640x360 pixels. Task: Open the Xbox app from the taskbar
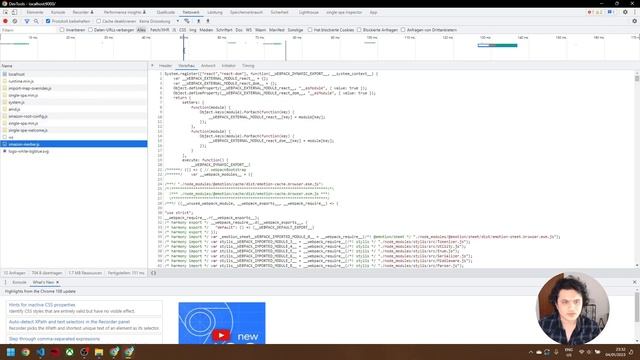[x=70, y=352]
